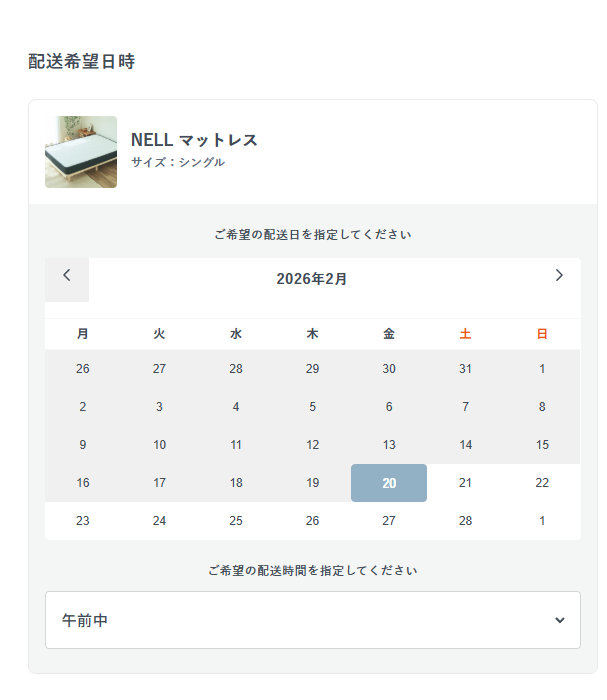Choose February 22 as delivery date
Image resolution: width=607 pixels, height=700 pixels.
(x=542, y=483)
